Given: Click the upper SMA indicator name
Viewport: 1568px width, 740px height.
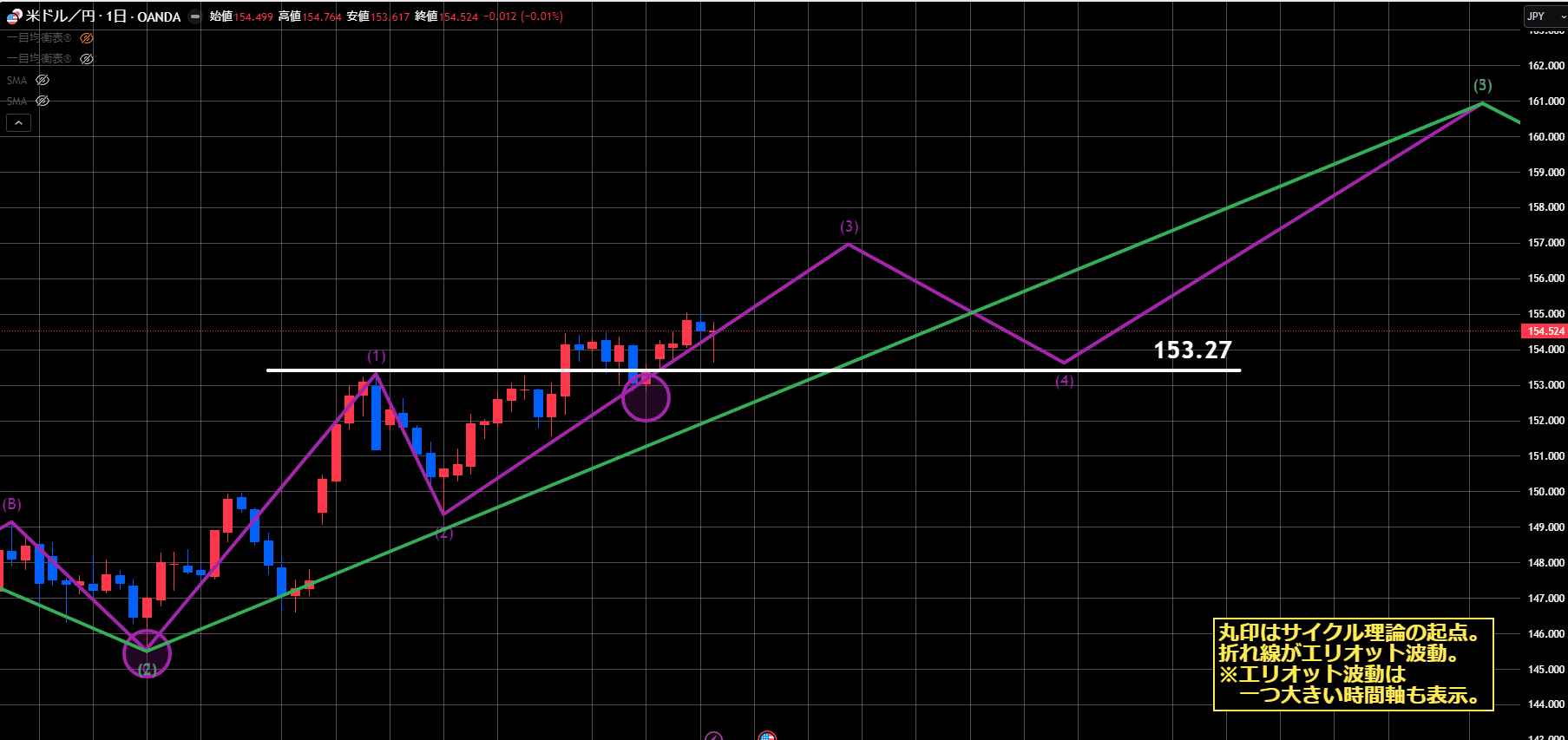Looking at the screenshot, I should [17, 80].
